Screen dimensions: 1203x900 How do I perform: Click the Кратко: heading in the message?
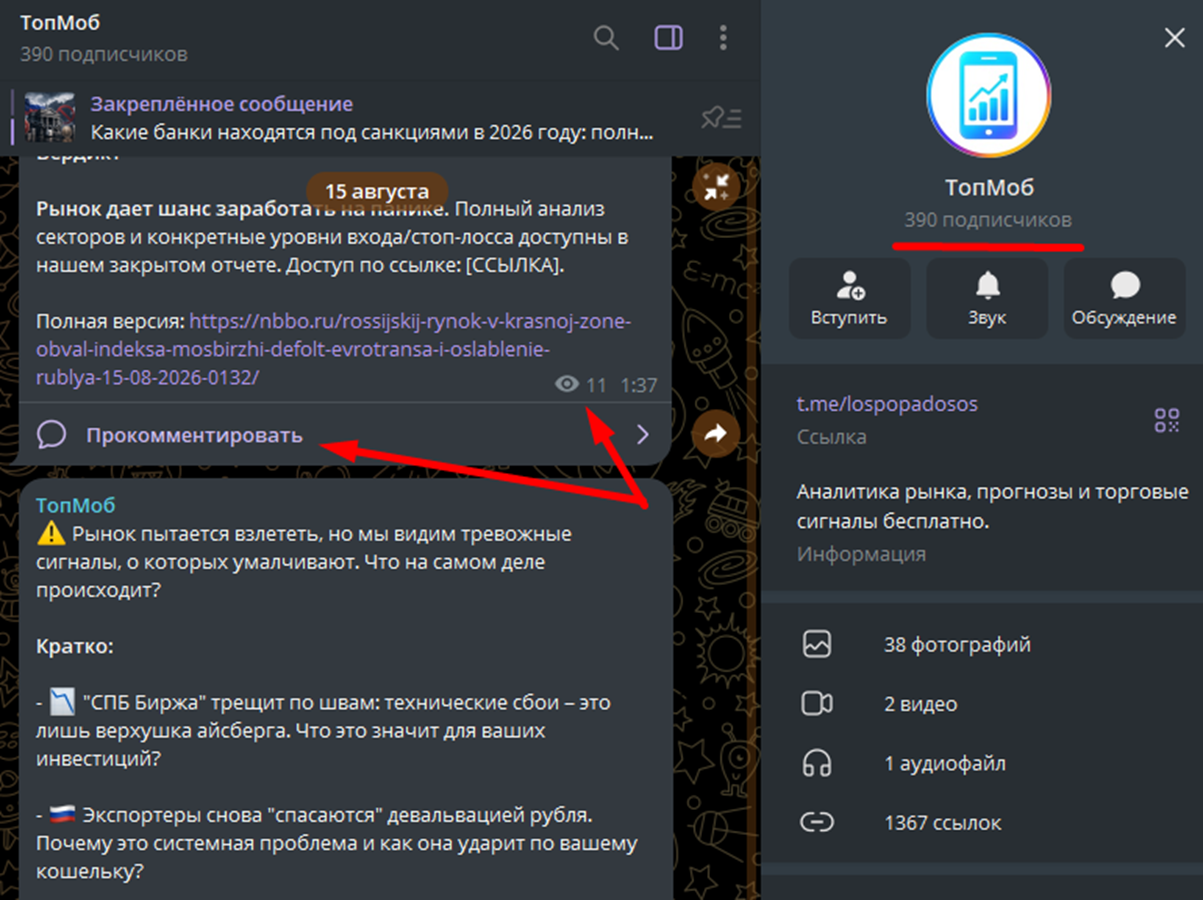tap(75, 646)
